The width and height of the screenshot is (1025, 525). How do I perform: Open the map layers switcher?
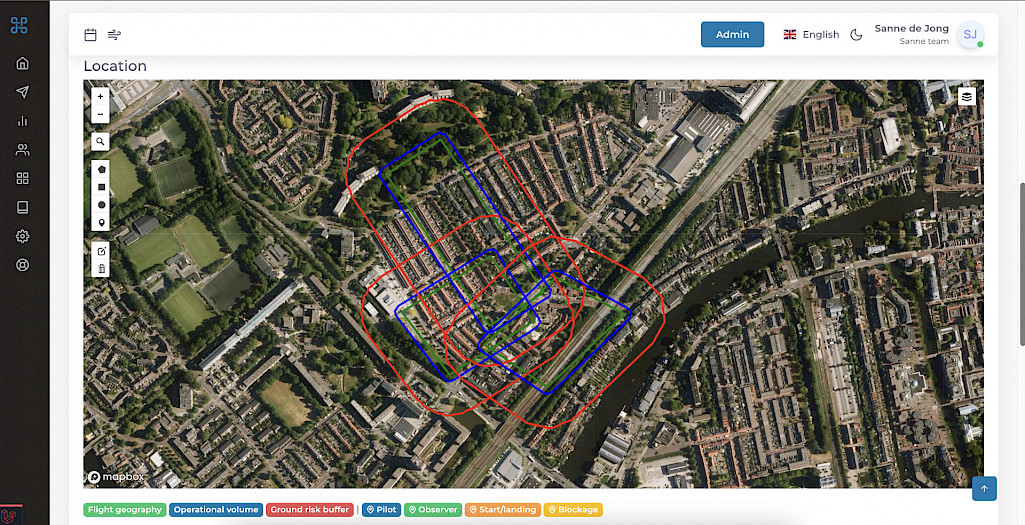[x=967, y=96]
